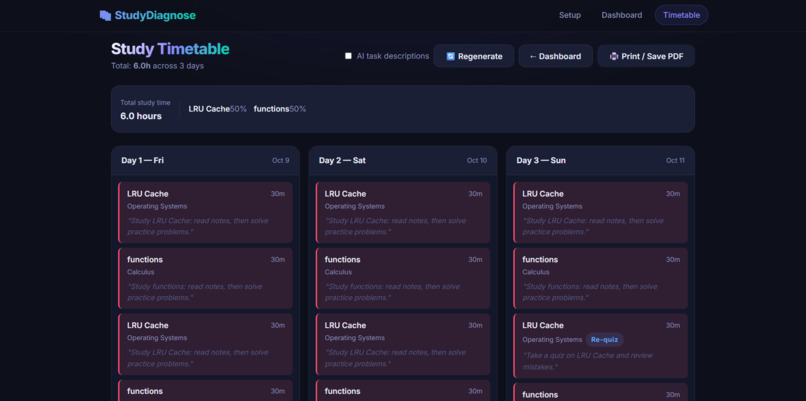Click the Re-quiz badge on Day 3
The height and width of the screenshot is (401, 806).
coord(604,340)
